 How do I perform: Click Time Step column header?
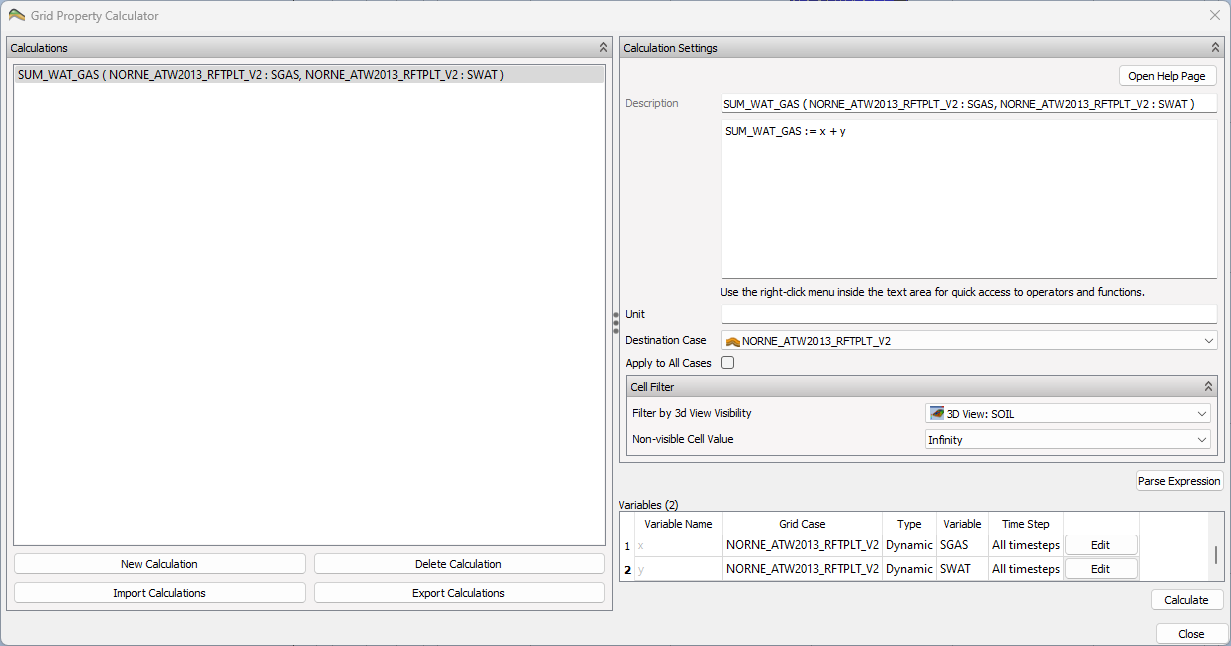click(1026, 524)
